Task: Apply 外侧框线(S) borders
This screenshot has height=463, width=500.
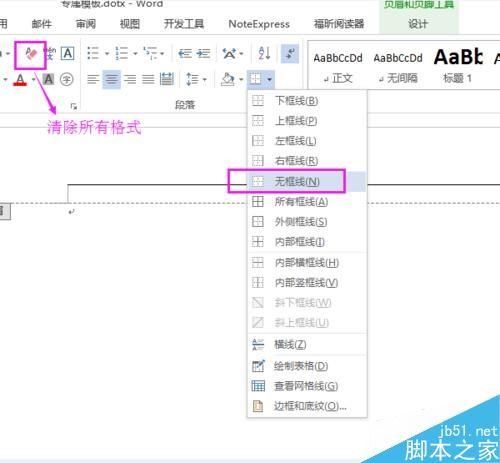Action: (307, 222)
